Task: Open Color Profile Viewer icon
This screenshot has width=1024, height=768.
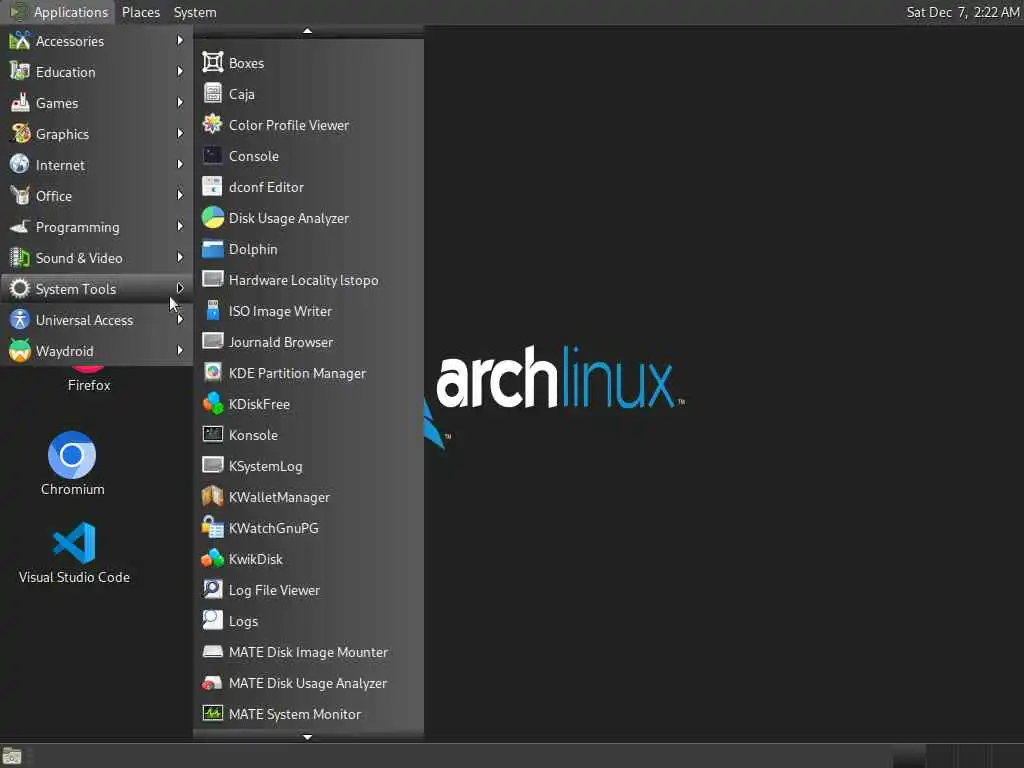Action: (213, 124)
